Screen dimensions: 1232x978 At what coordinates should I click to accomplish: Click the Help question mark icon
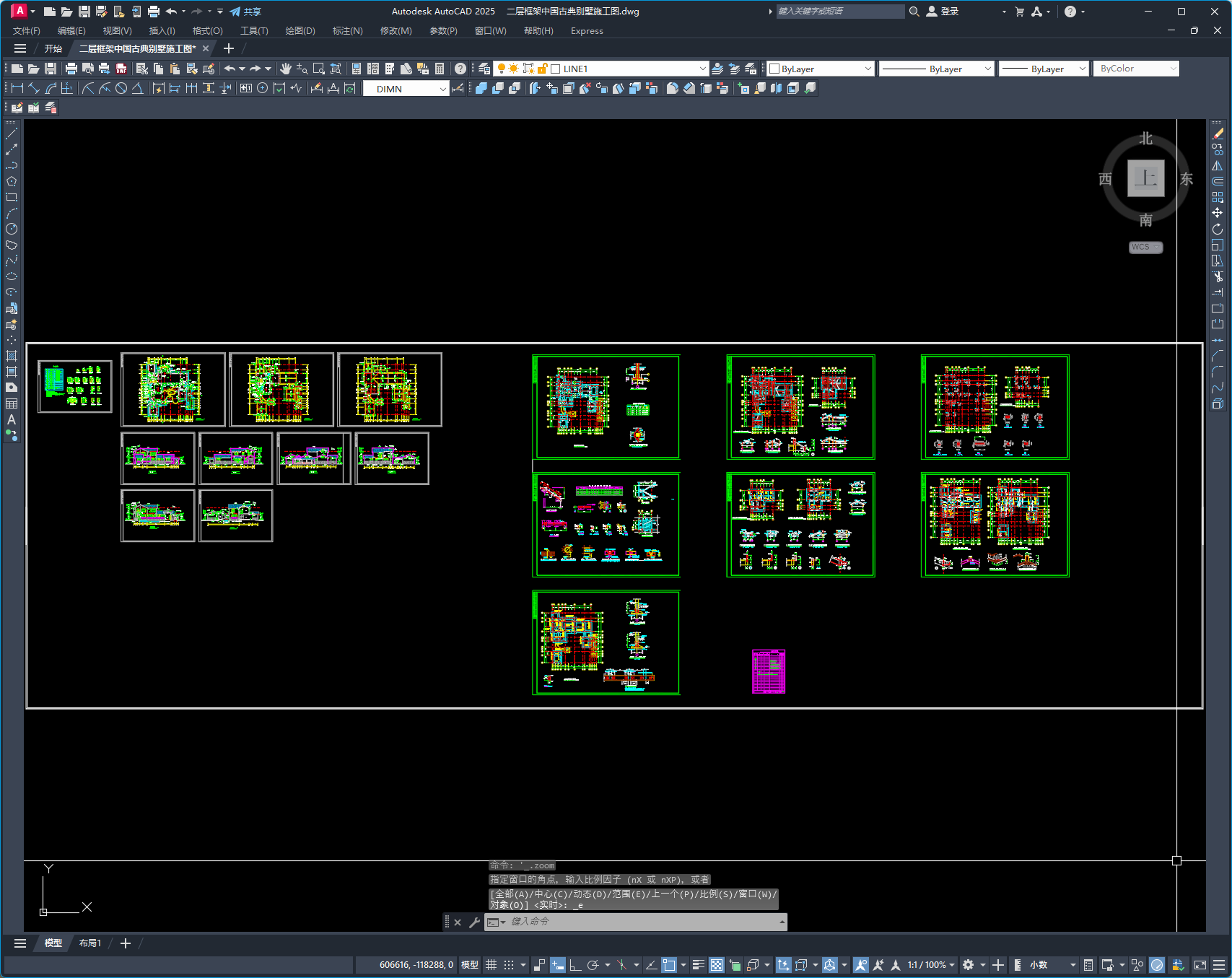coord(460,69)
